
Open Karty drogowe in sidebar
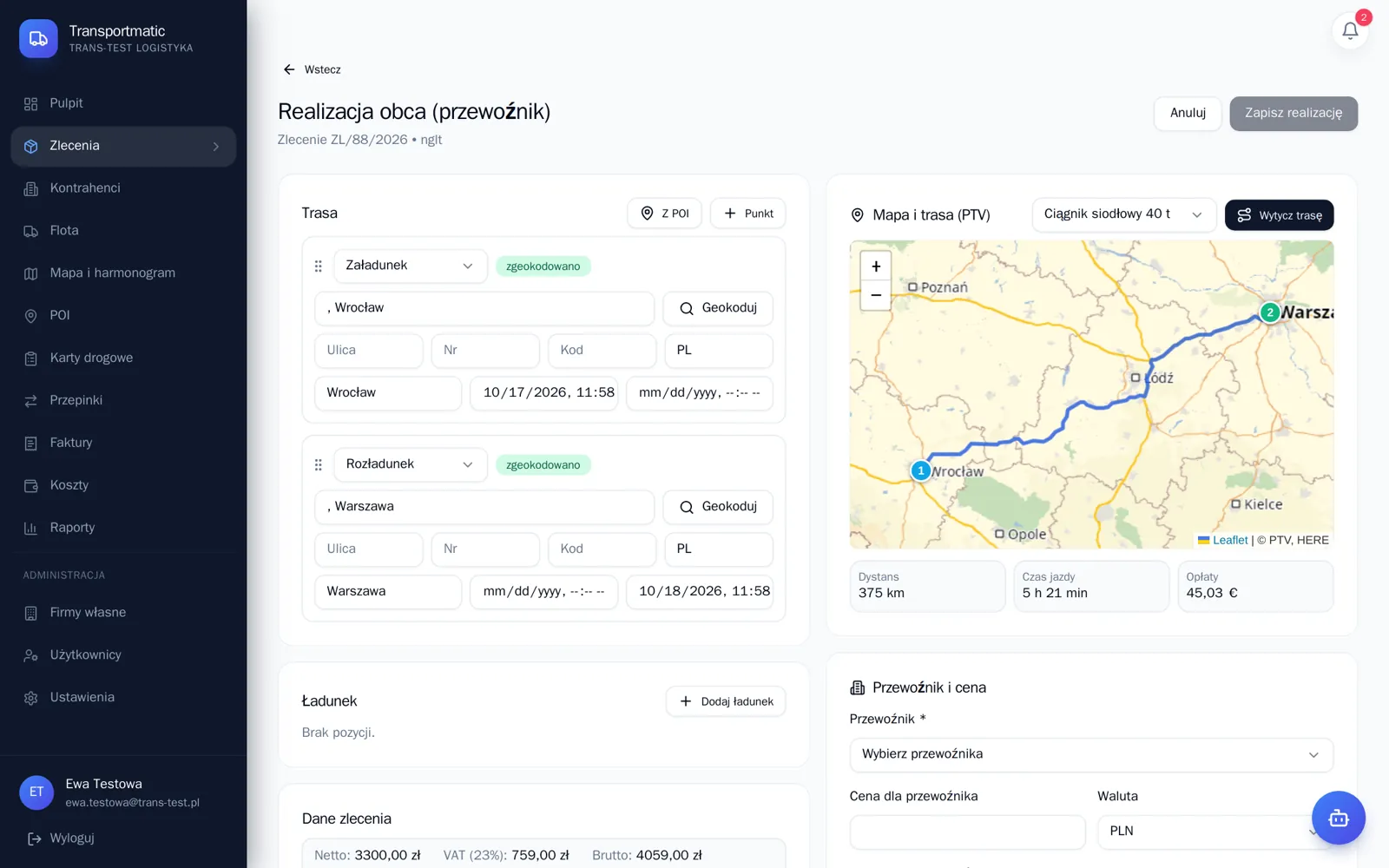[123, 358]
